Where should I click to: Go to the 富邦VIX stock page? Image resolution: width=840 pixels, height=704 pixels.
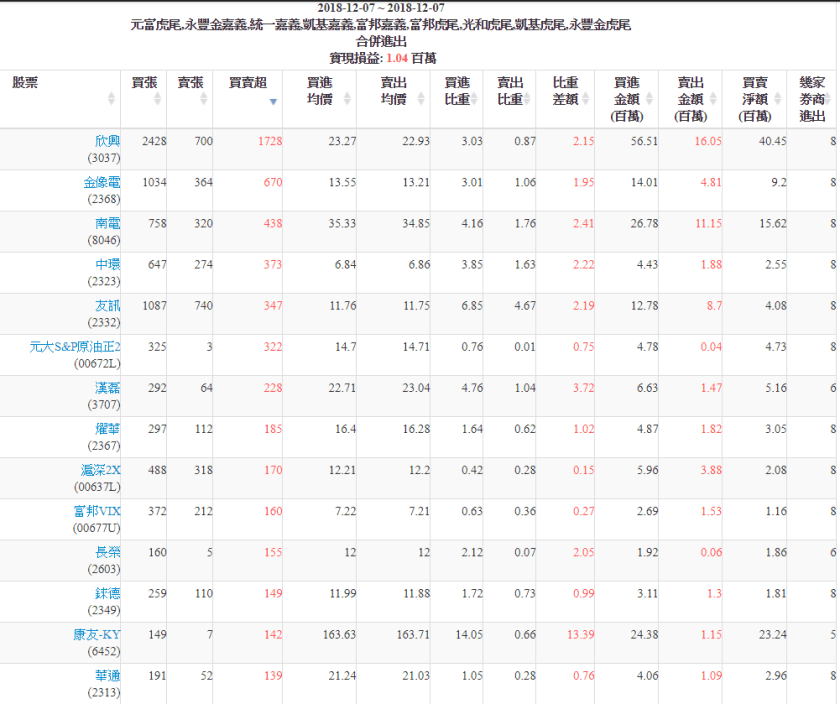(95, 510)
